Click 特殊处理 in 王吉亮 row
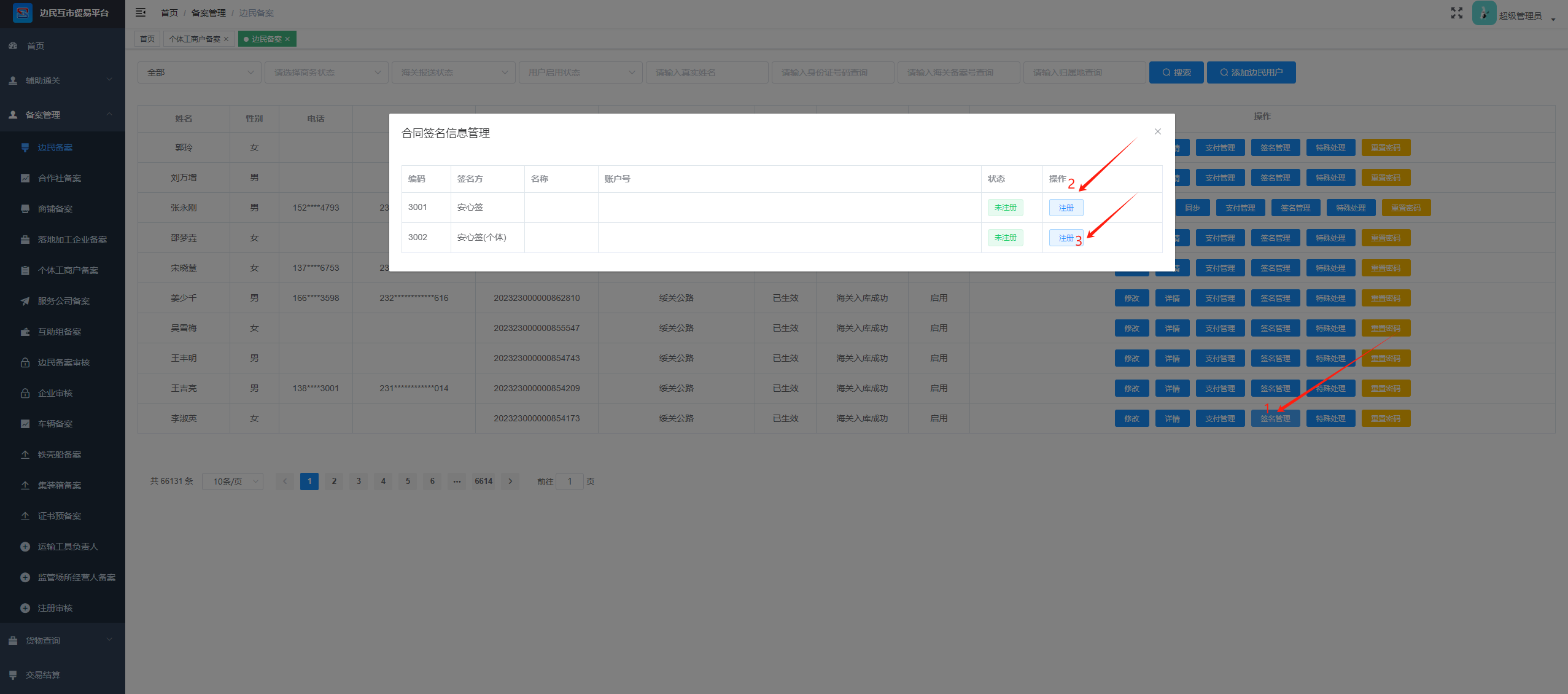The height and width of the screenshot is (694, 1568). (1331, 389)
